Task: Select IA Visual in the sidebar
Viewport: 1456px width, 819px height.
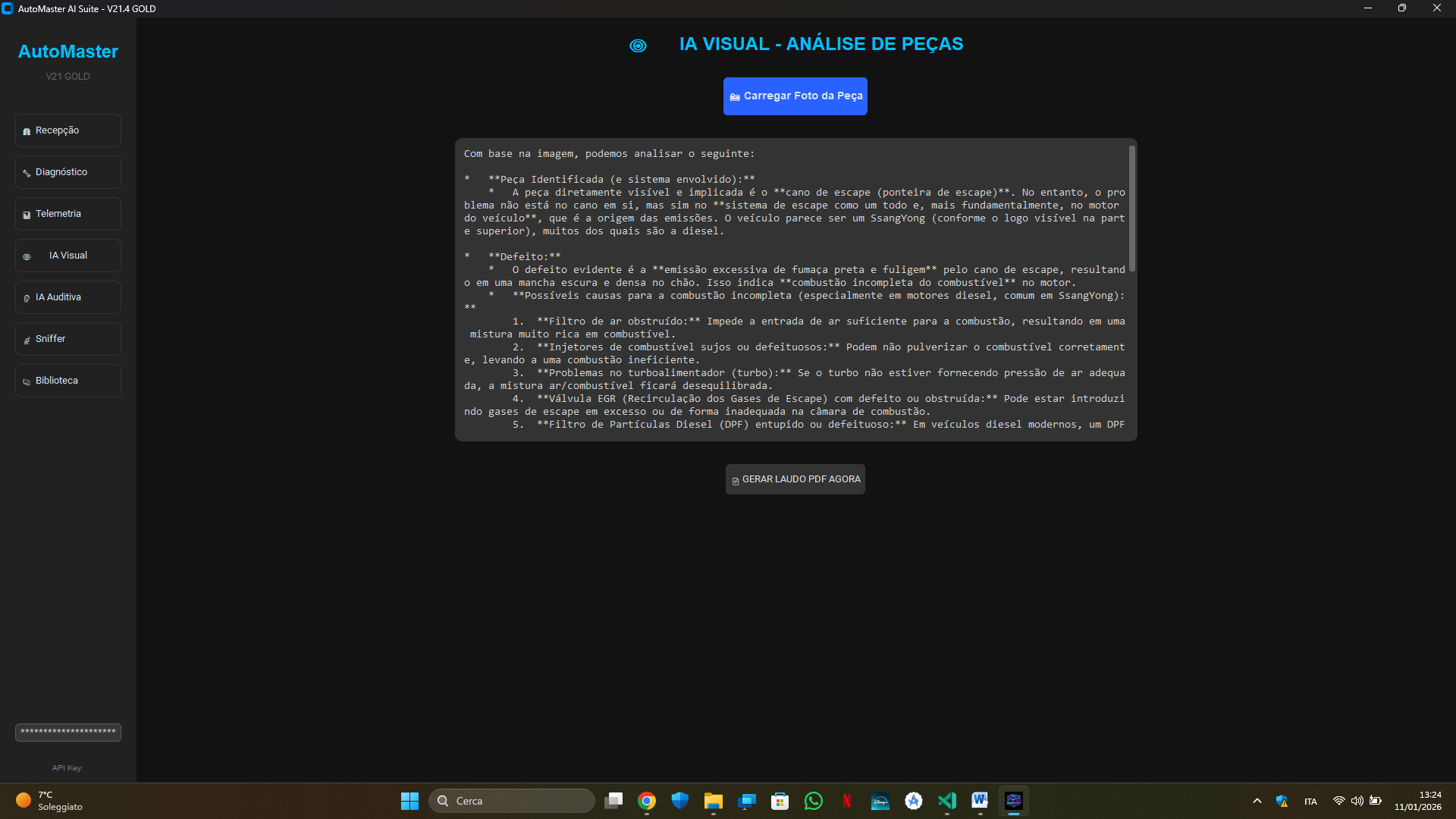Action: [68, 256]
